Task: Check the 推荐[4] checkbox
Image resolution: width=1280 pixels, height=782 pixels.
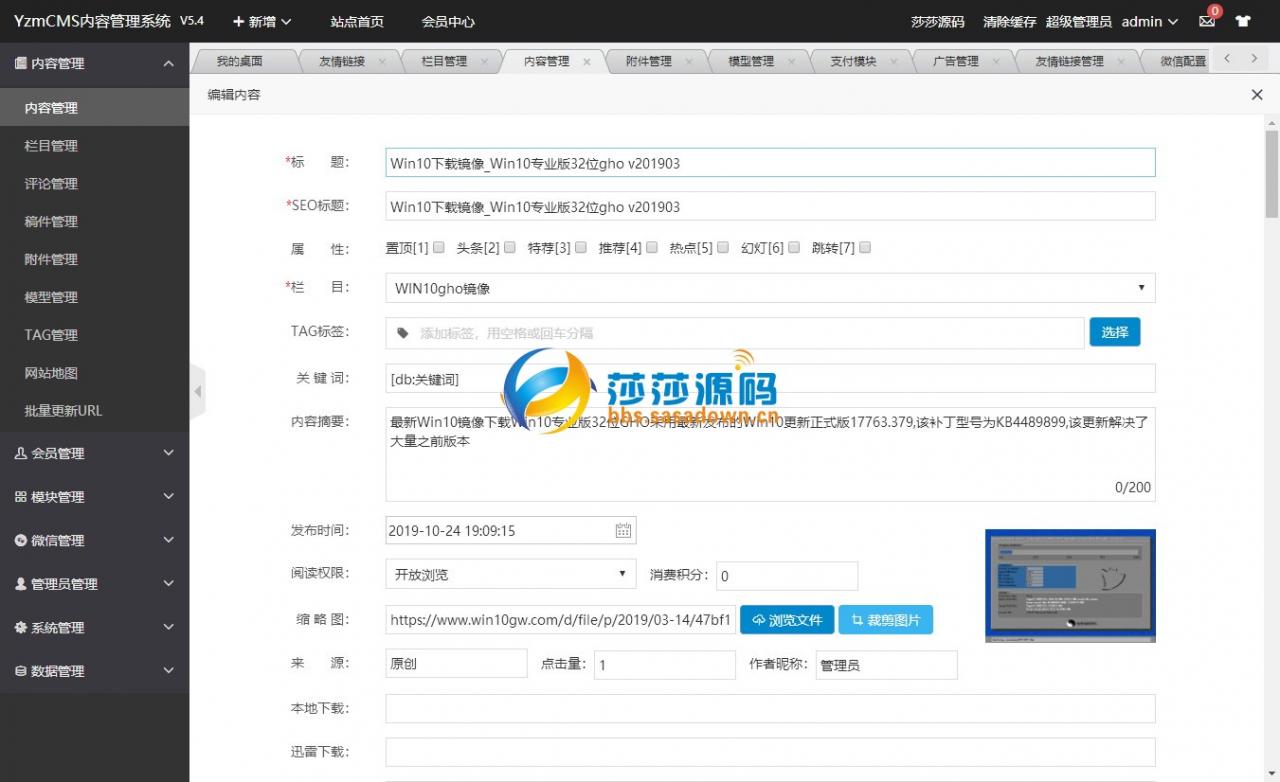Action: point(651,247)
